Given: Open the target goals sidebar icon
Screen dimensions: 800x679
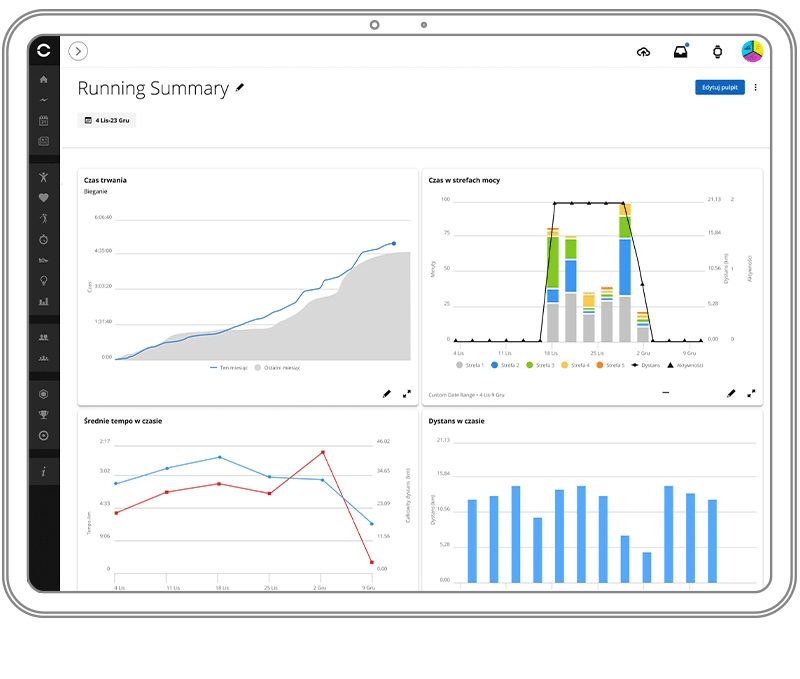Looking at the screenshot, I should coord(43,436).
